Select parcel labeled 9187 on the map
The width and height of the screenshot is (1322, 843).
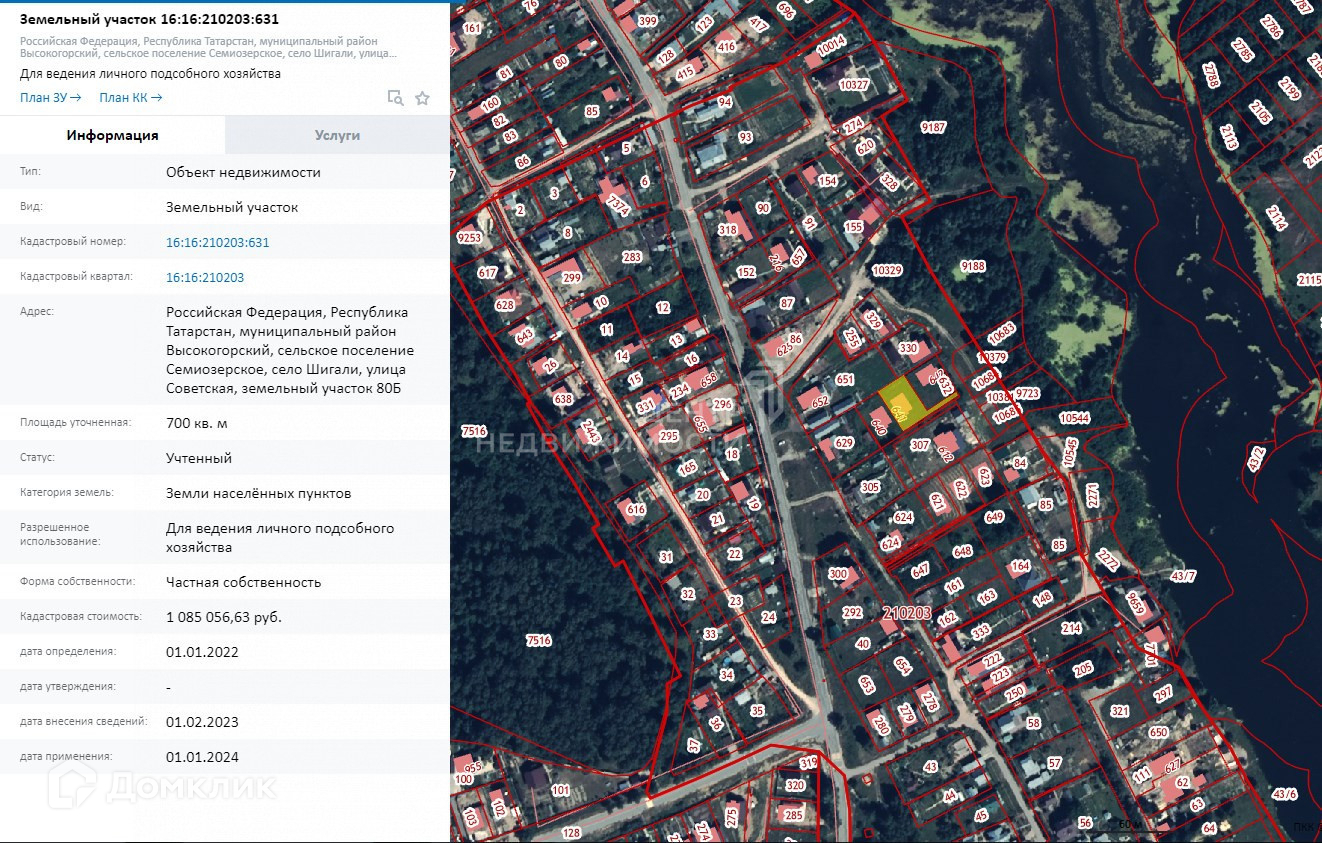coord(933,127)
